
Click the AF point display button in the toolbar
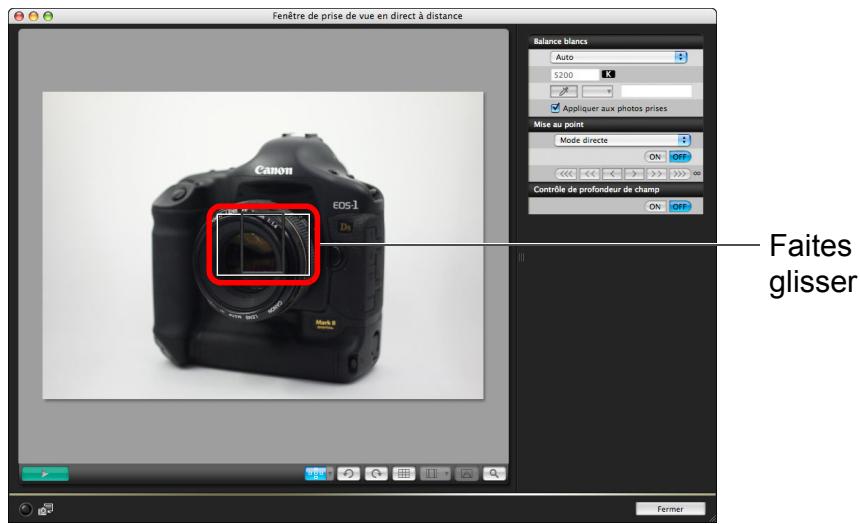click(315, 474)
